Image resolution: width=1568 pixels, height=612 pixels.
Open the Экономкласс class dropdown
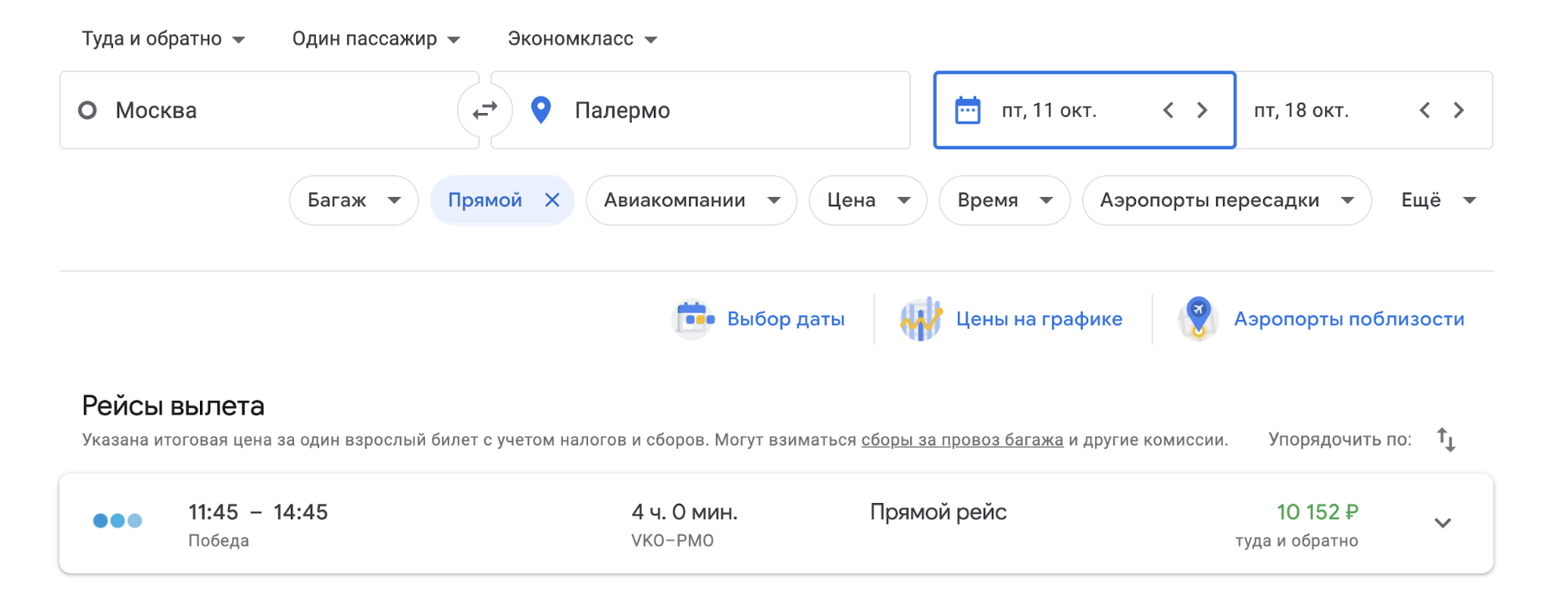583,39
